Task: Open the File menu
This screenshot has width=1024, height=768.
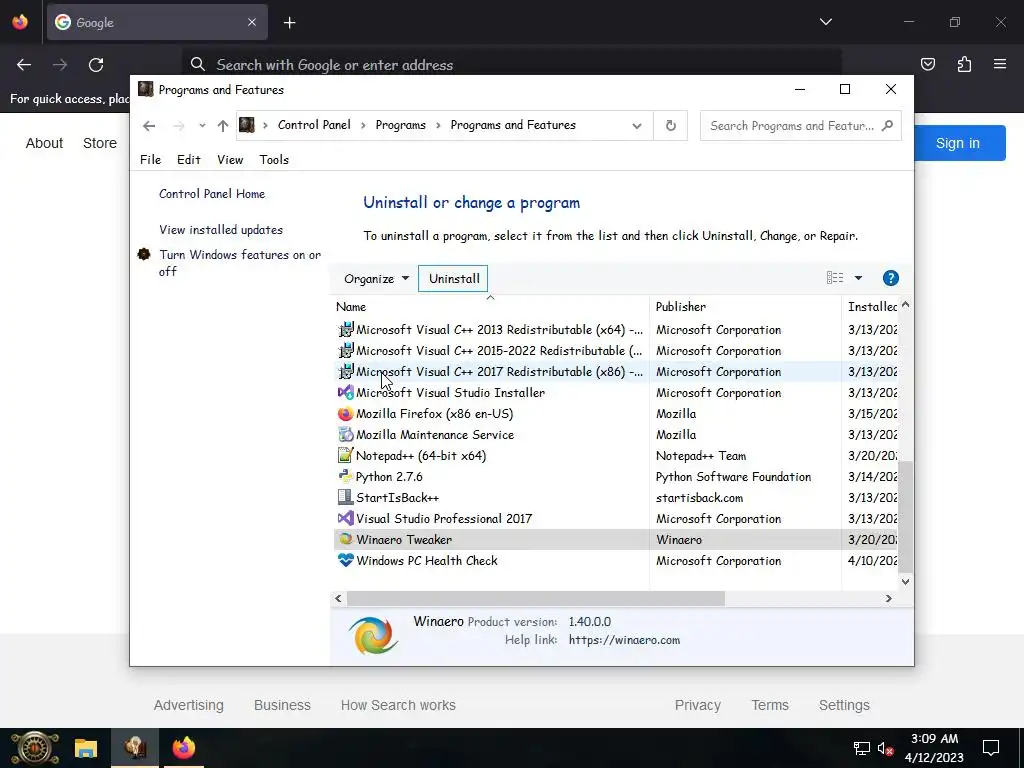Action: coord(150,160)
